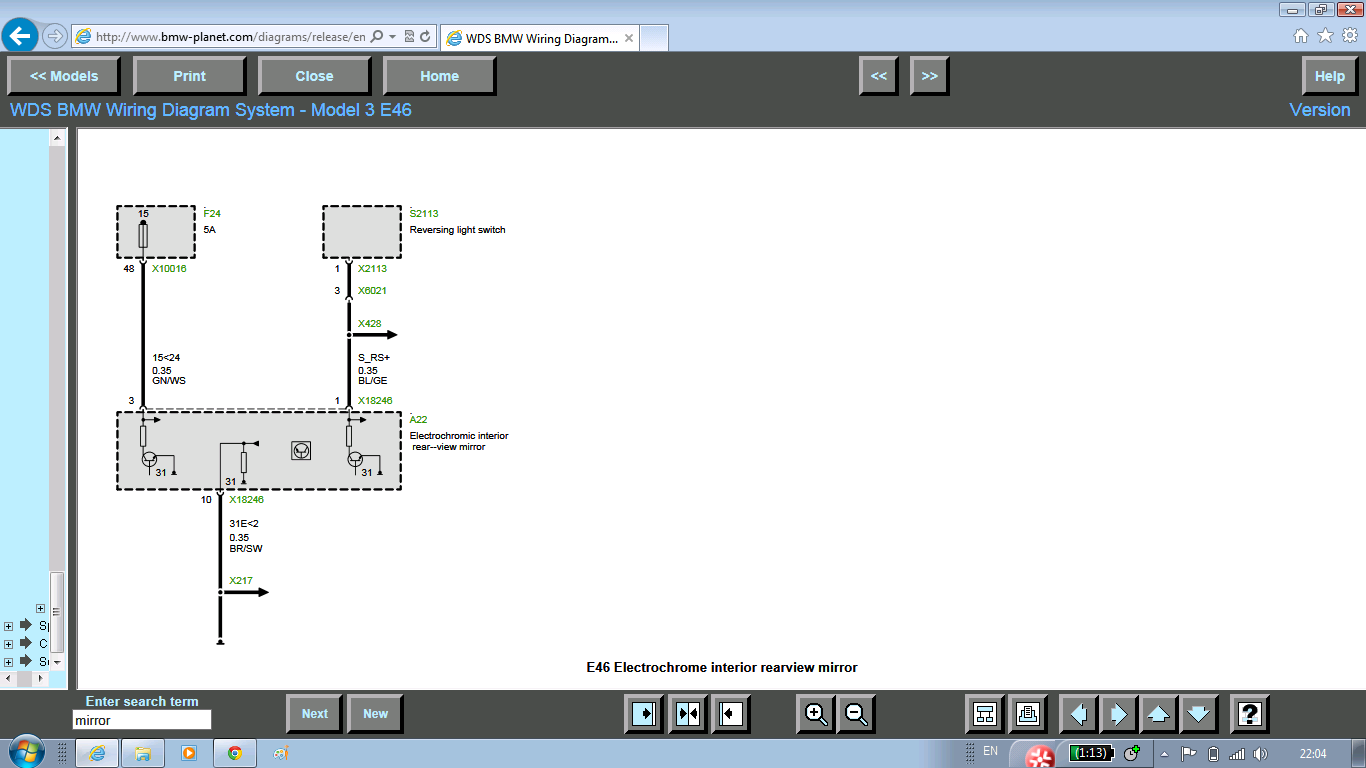Screen dimensions: 1366x768
Task: Open Windows Media Player taskbar icon
Action: pos(188,753)
